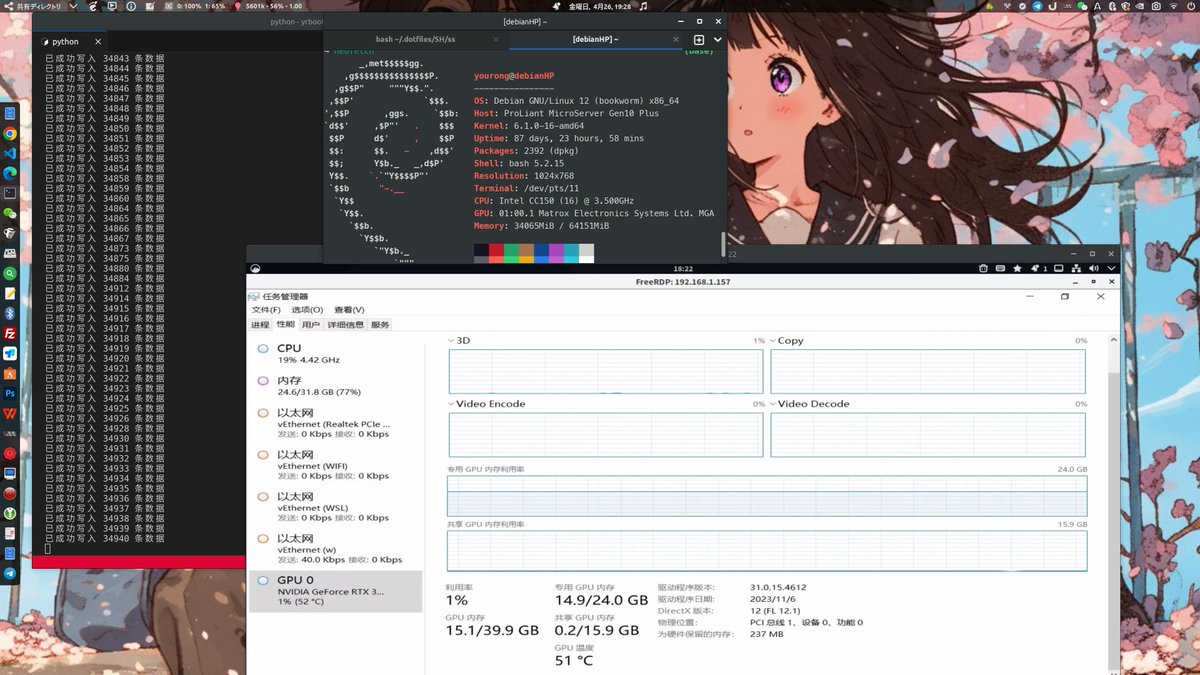Open the Bluetooth icon in dock

pyautogui.click(x=10, y=312)
